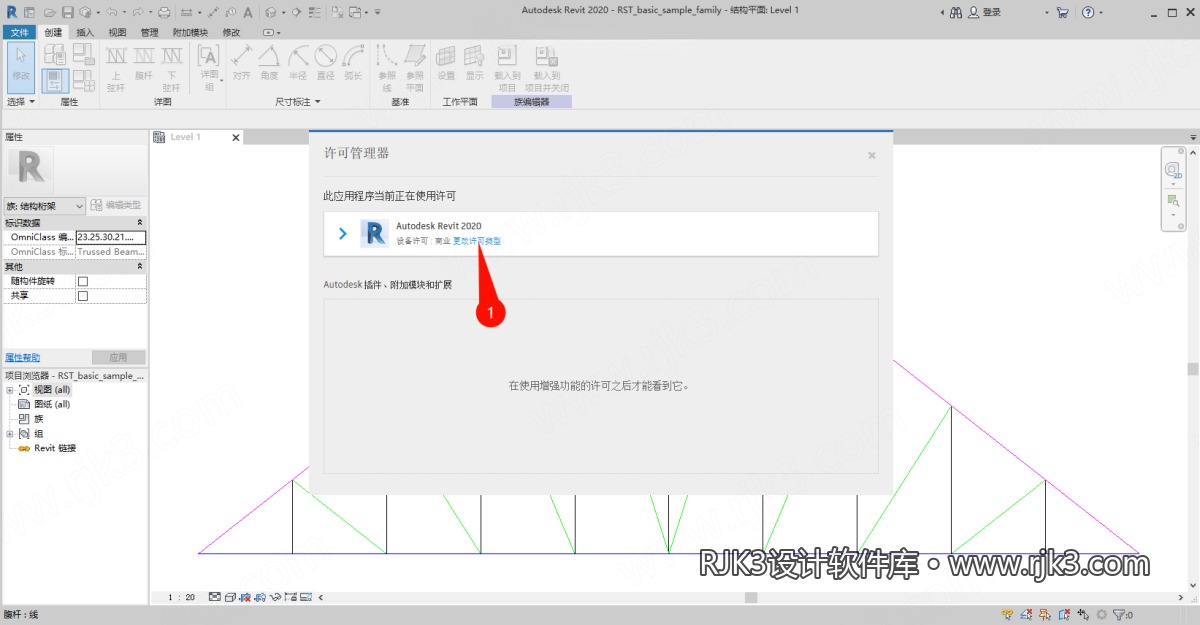Click the Open file icon in quick access toolbar
This screenshot has height=625, width=1200.
tap(50, 12)
